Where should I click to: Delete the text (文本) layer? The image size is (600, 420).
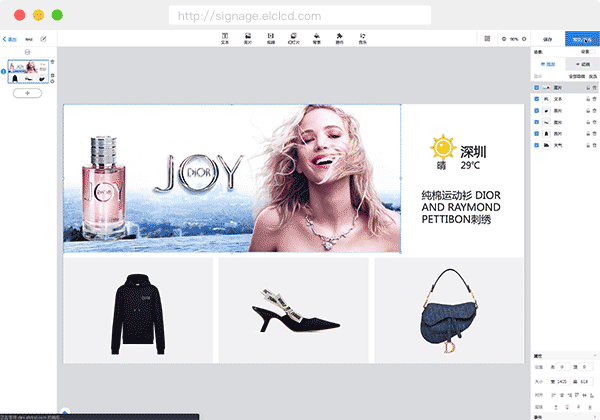(x=595, y=99)
